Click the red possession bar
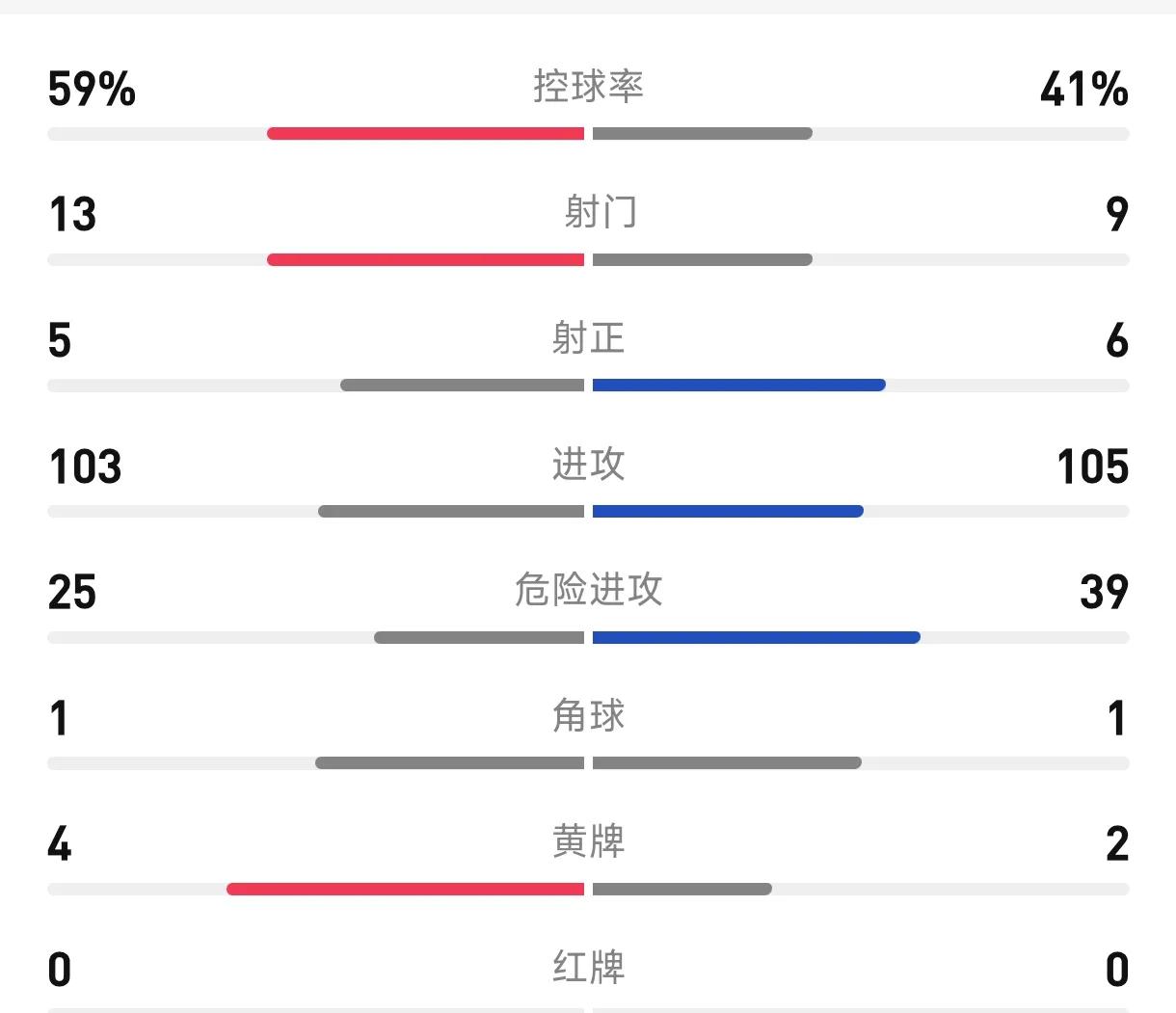 [x=425, y=133]
